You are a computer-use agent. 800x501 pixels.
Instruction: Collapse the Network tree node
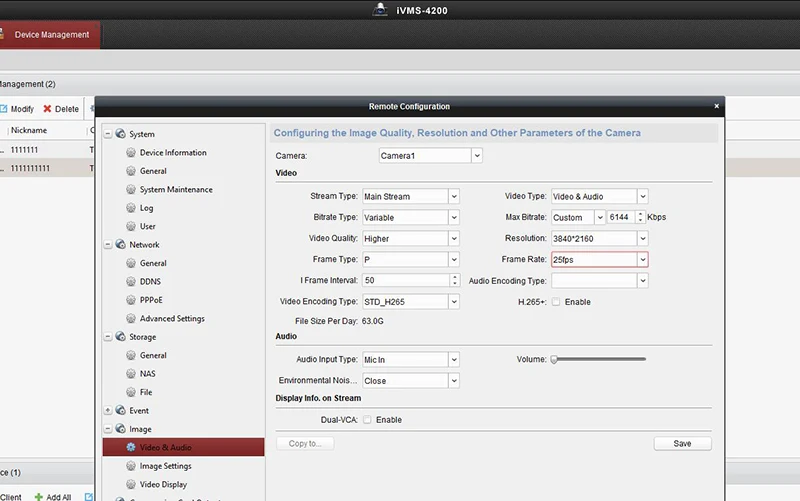pyautogui.click(x=108, y=245)
